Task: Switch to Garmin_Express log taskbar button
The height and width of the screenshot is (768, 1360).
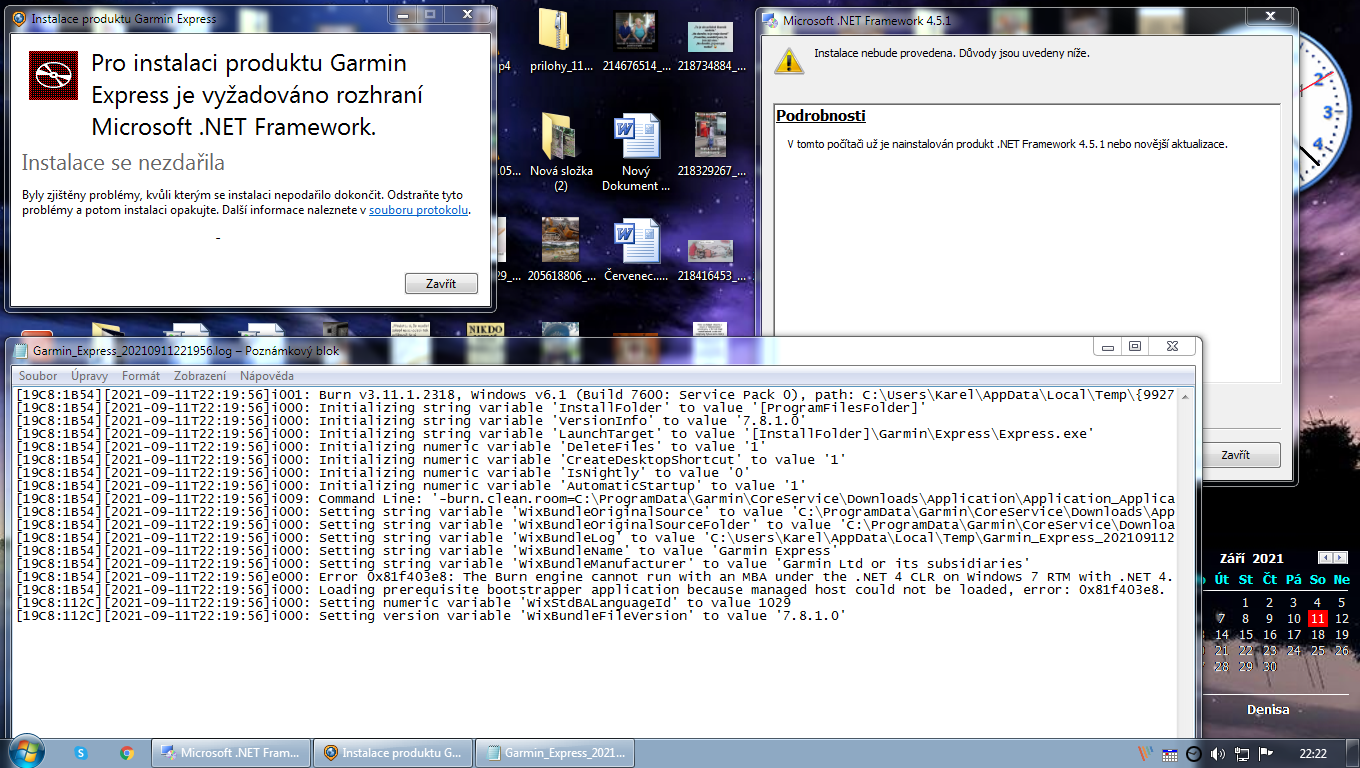Action: pos(553,753)
